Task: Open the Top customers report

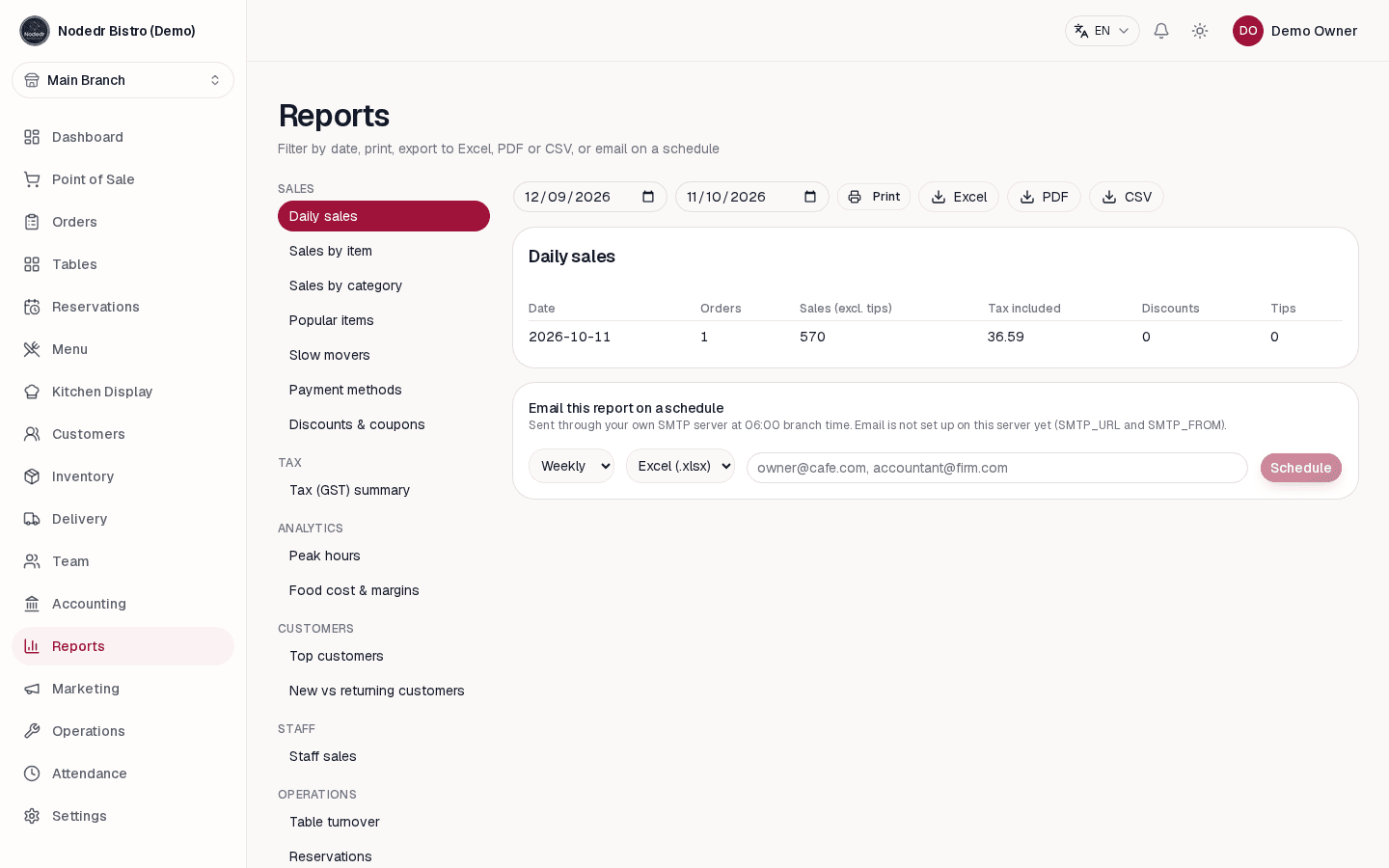Action: coord(384,656)
